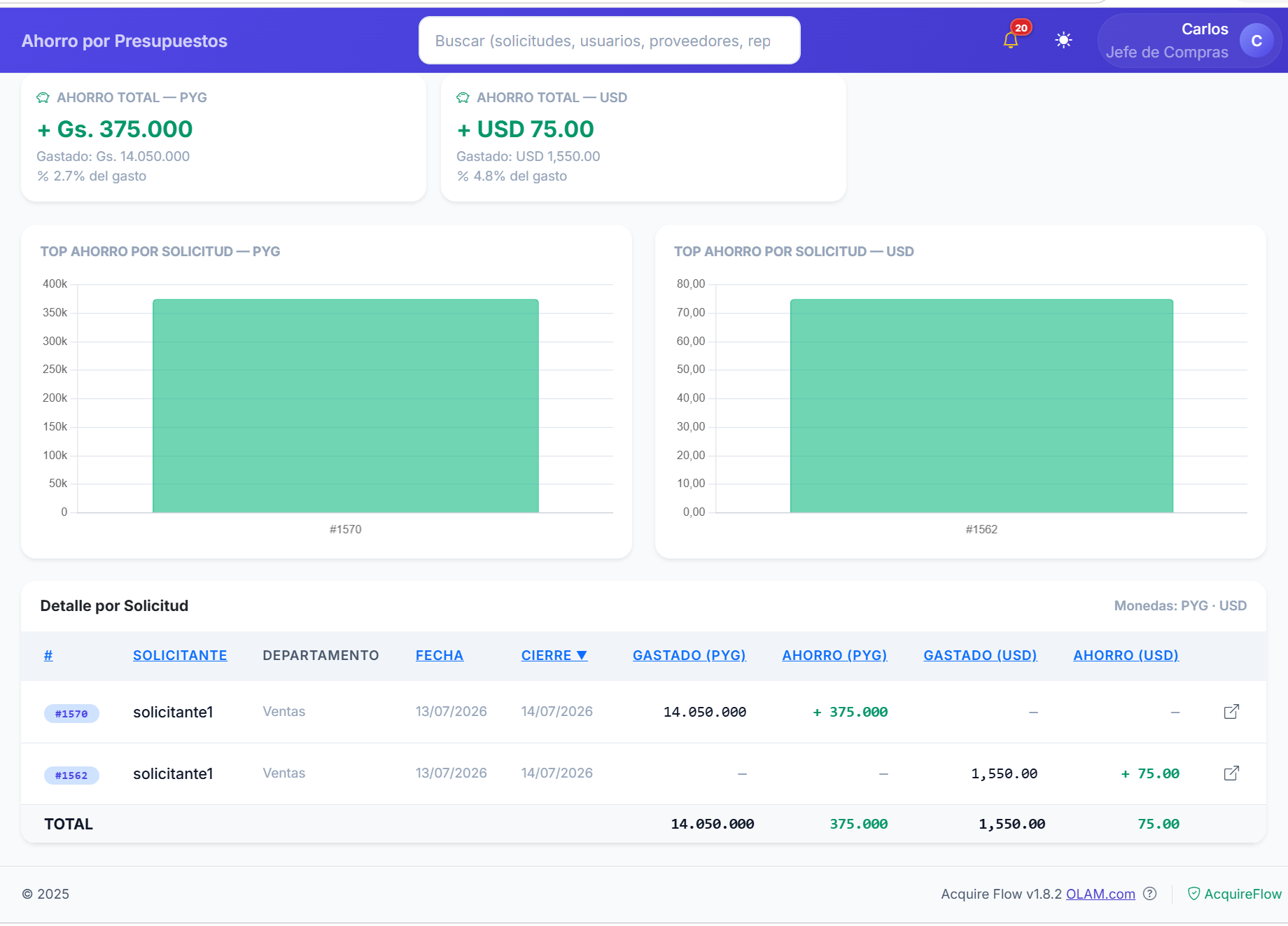Sort table by SOLICITANTE column

coord(180,656)
